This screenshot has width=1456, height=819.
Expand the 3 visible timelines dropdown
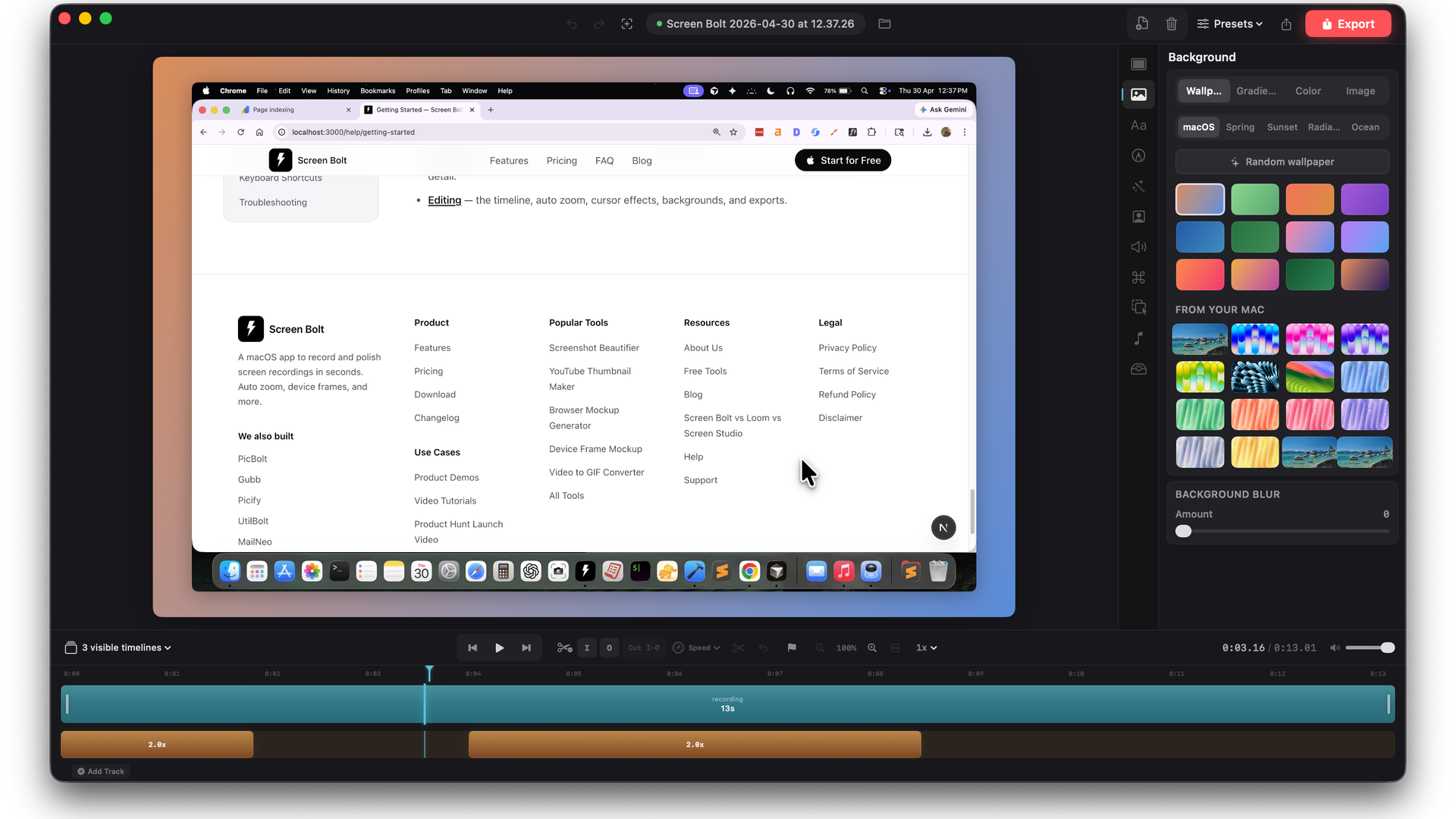[118, 648]
